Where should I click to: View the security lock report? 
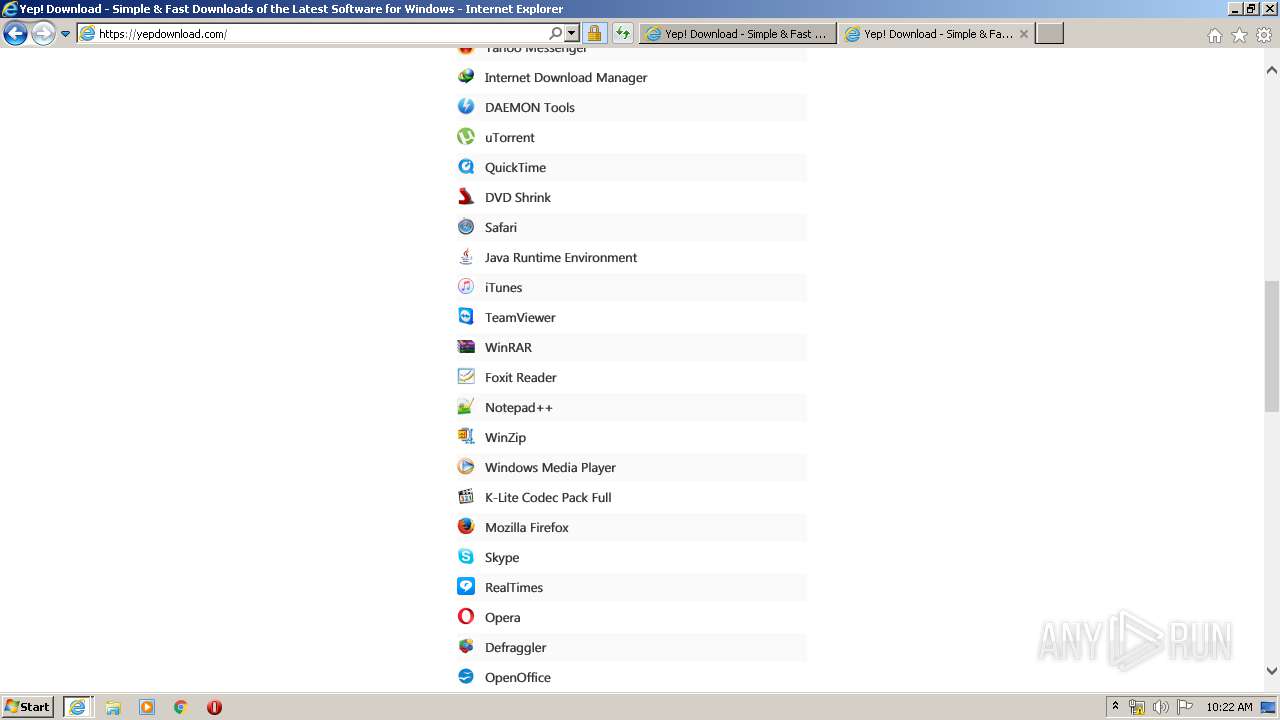594,33
